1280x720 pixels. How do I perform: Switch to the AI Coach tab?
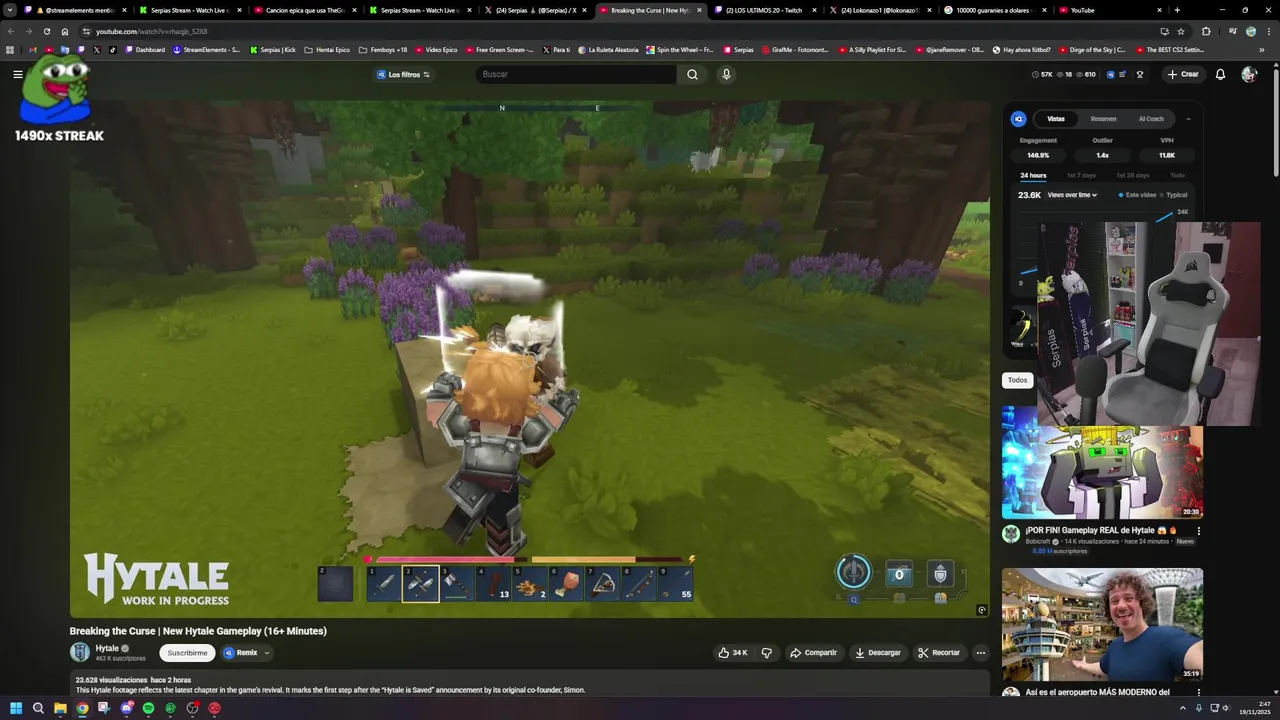pyautogui.click(x=1151, y=119)
